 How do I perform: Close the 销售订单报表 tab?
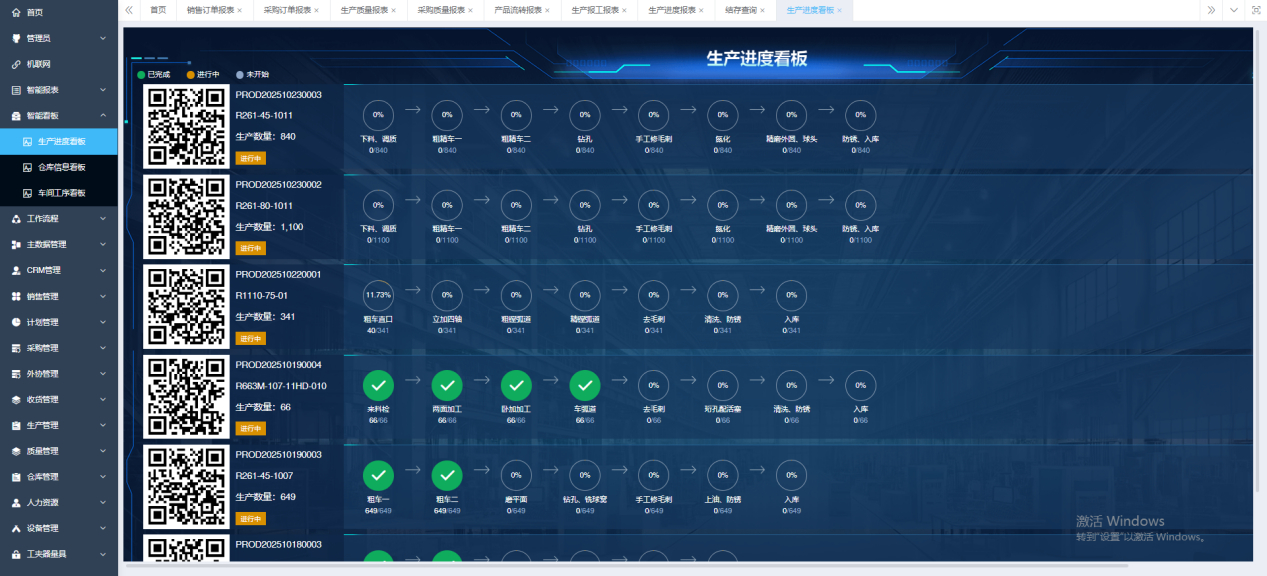click(x=240, y=10)
